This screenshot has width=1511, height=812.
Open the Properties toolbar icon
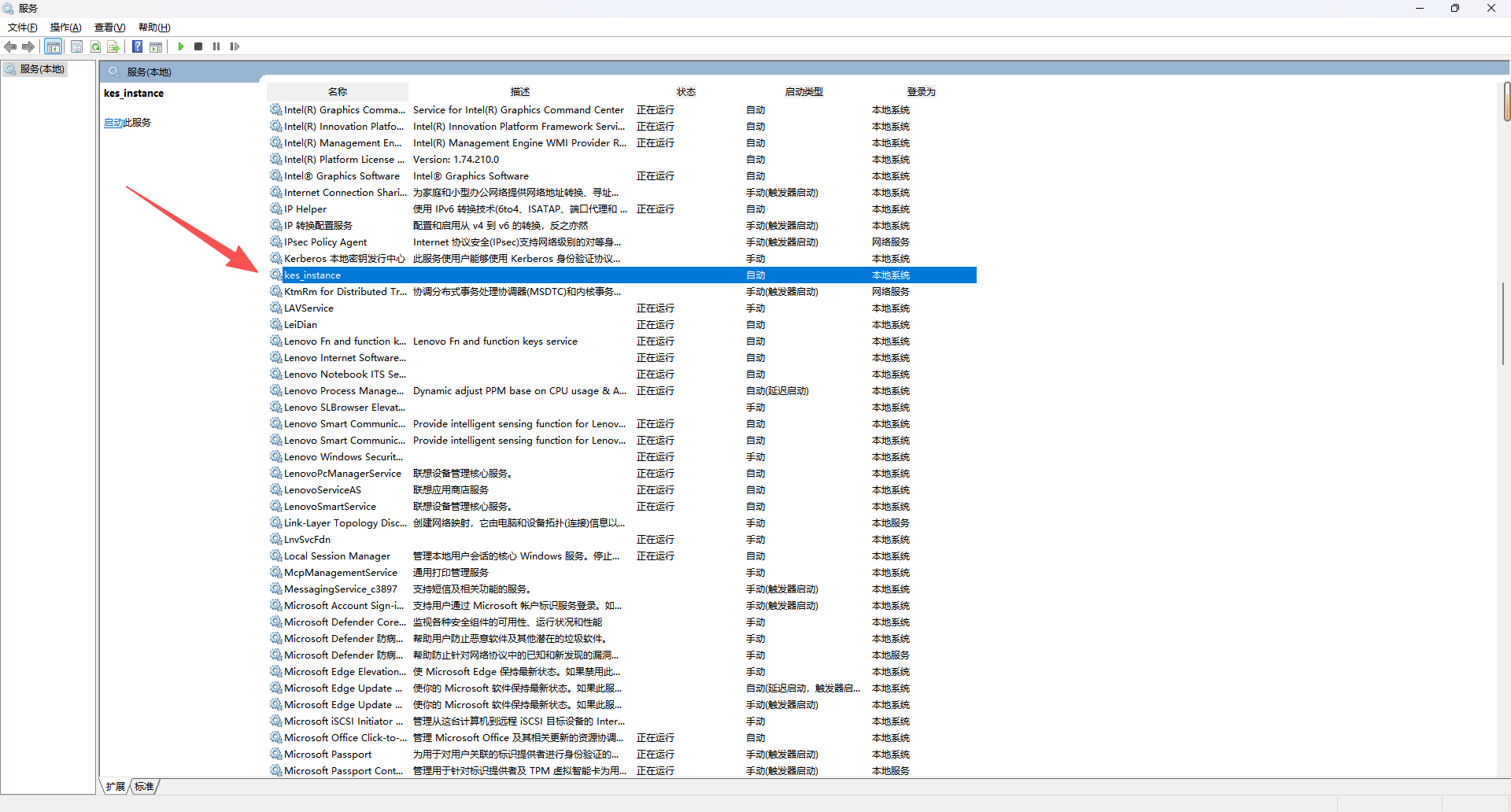[76, 46]
